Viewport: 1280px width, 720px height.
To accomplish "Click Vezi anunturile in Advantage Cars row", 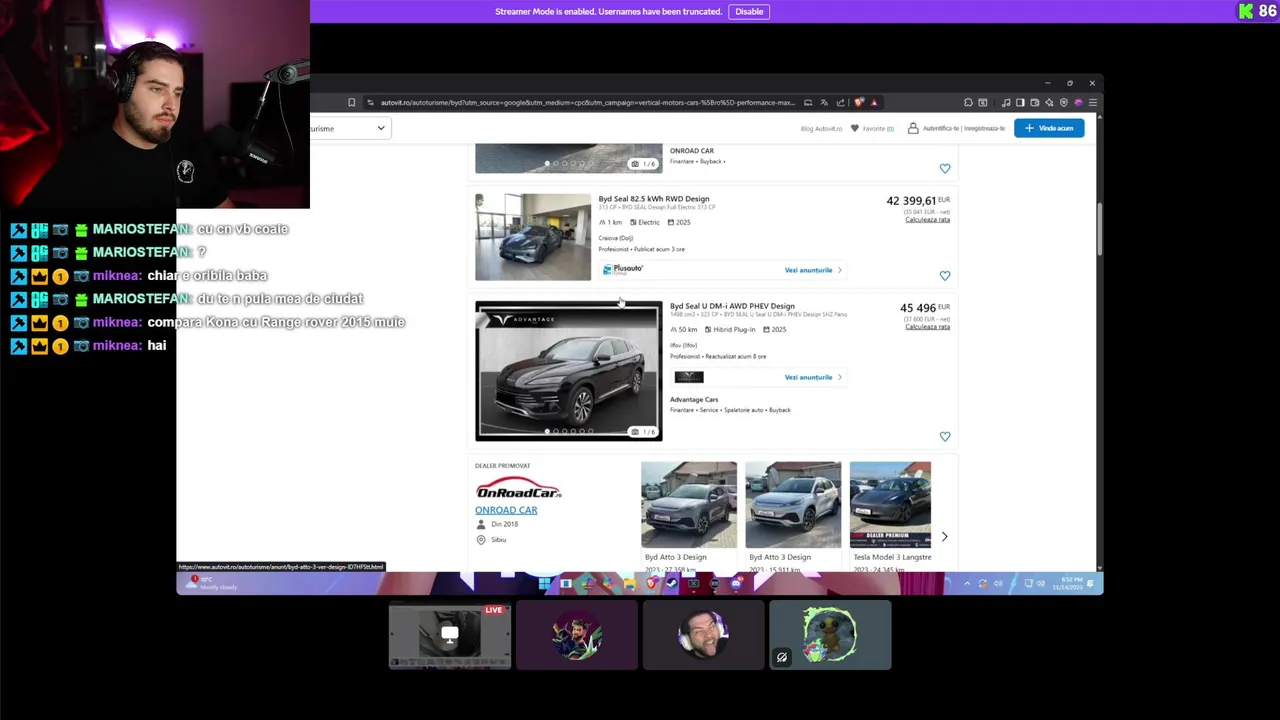I will click(812, 377).
